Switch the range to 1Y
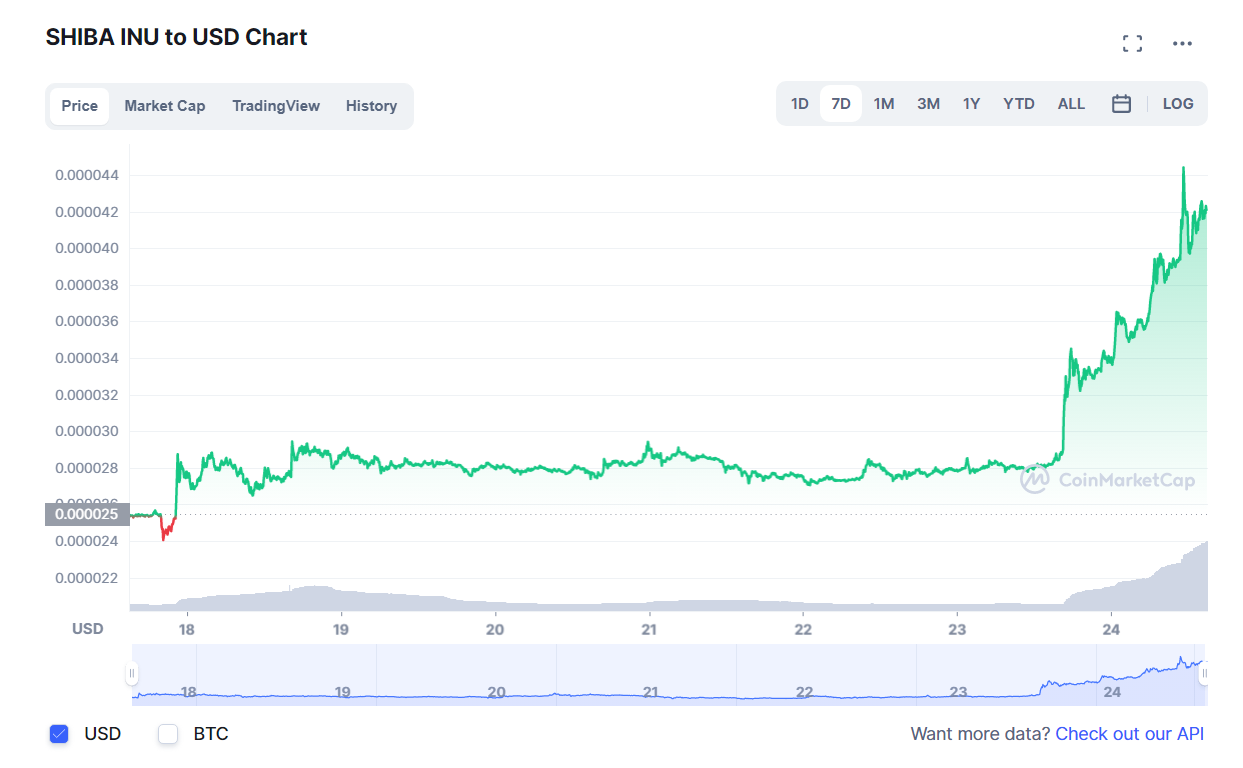Screen dimensions: 1243x768 972,104
